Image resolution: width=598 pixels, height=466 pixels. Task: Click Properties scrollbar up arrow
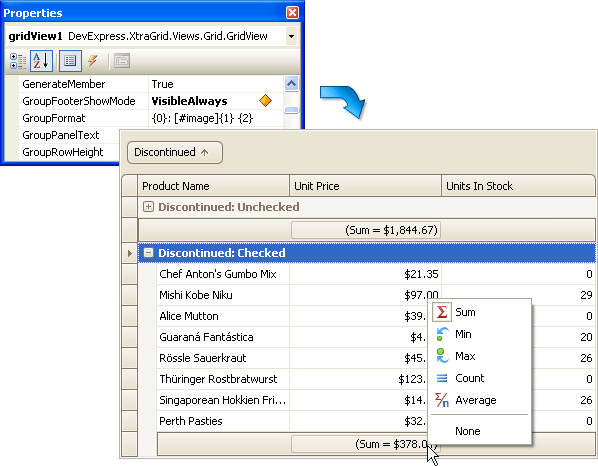click(291, 84)
